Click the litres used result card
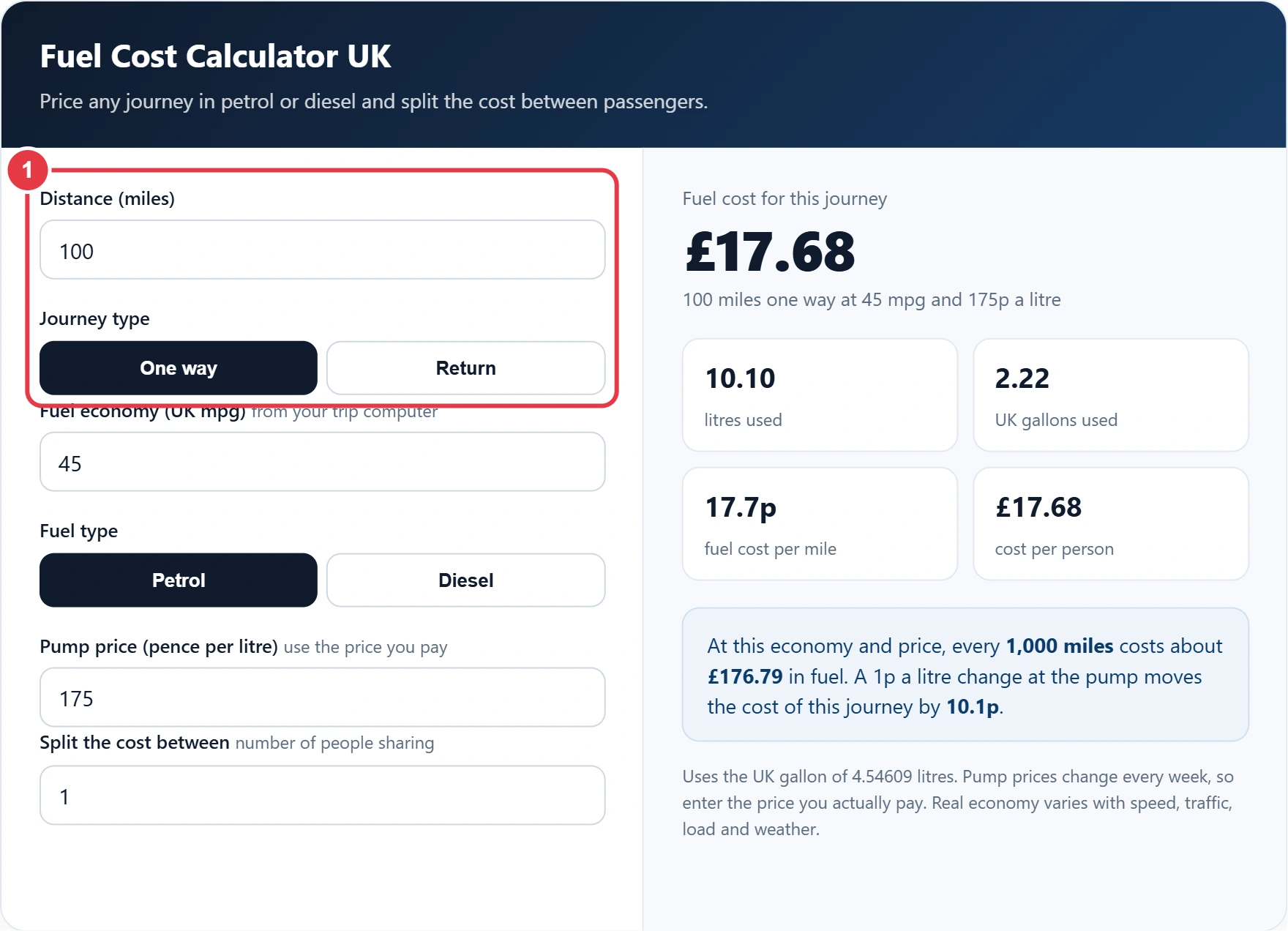This screenshot has width=1288, height=931. point(820,395)
